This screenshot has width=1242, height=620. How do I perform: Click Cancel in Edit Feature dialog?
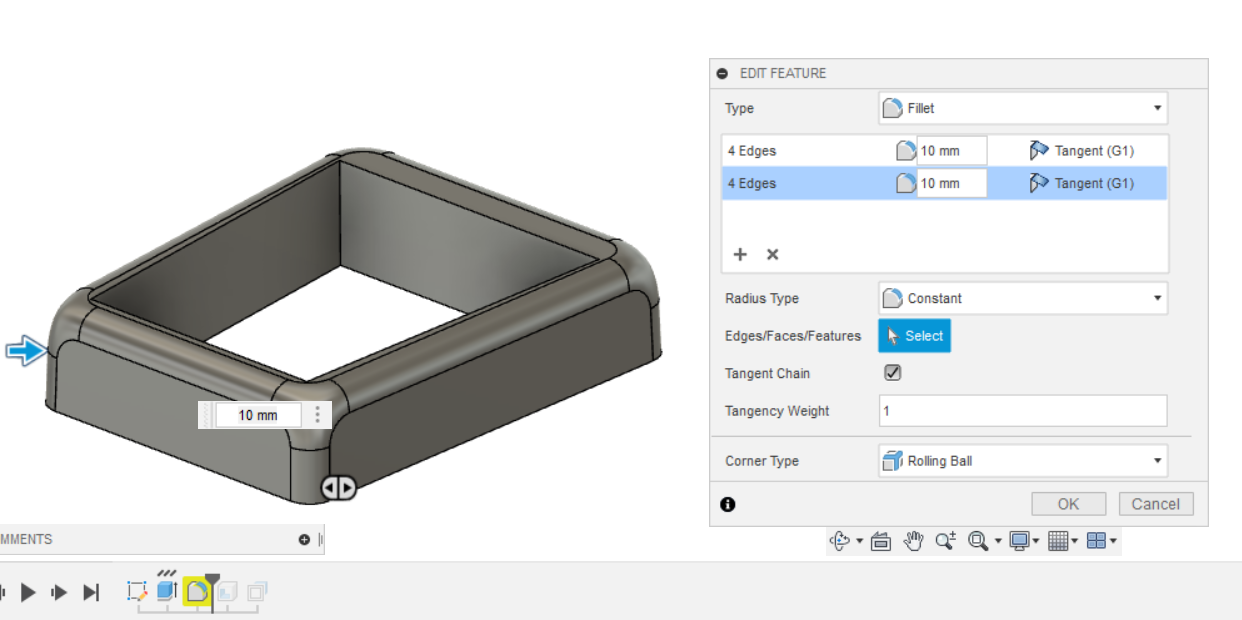[x=1155, y=504]
